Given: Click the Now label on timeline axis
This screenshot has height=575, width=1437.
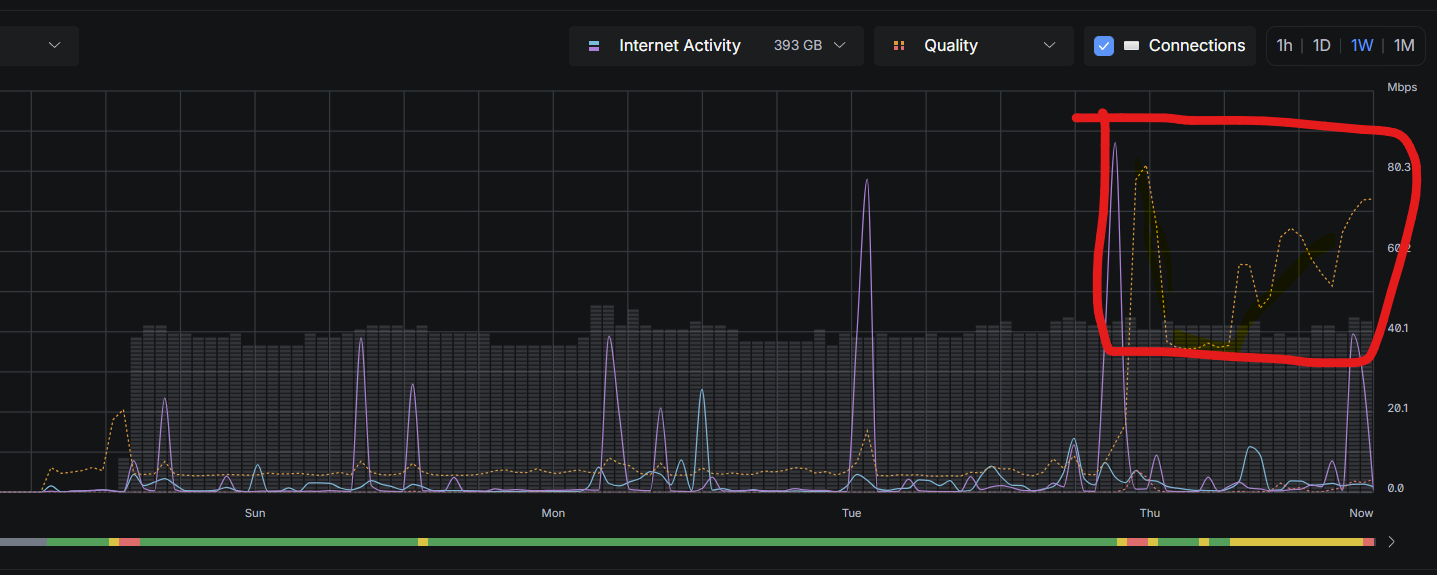Looking at the screenshot, I should [x=1361, y=513].
